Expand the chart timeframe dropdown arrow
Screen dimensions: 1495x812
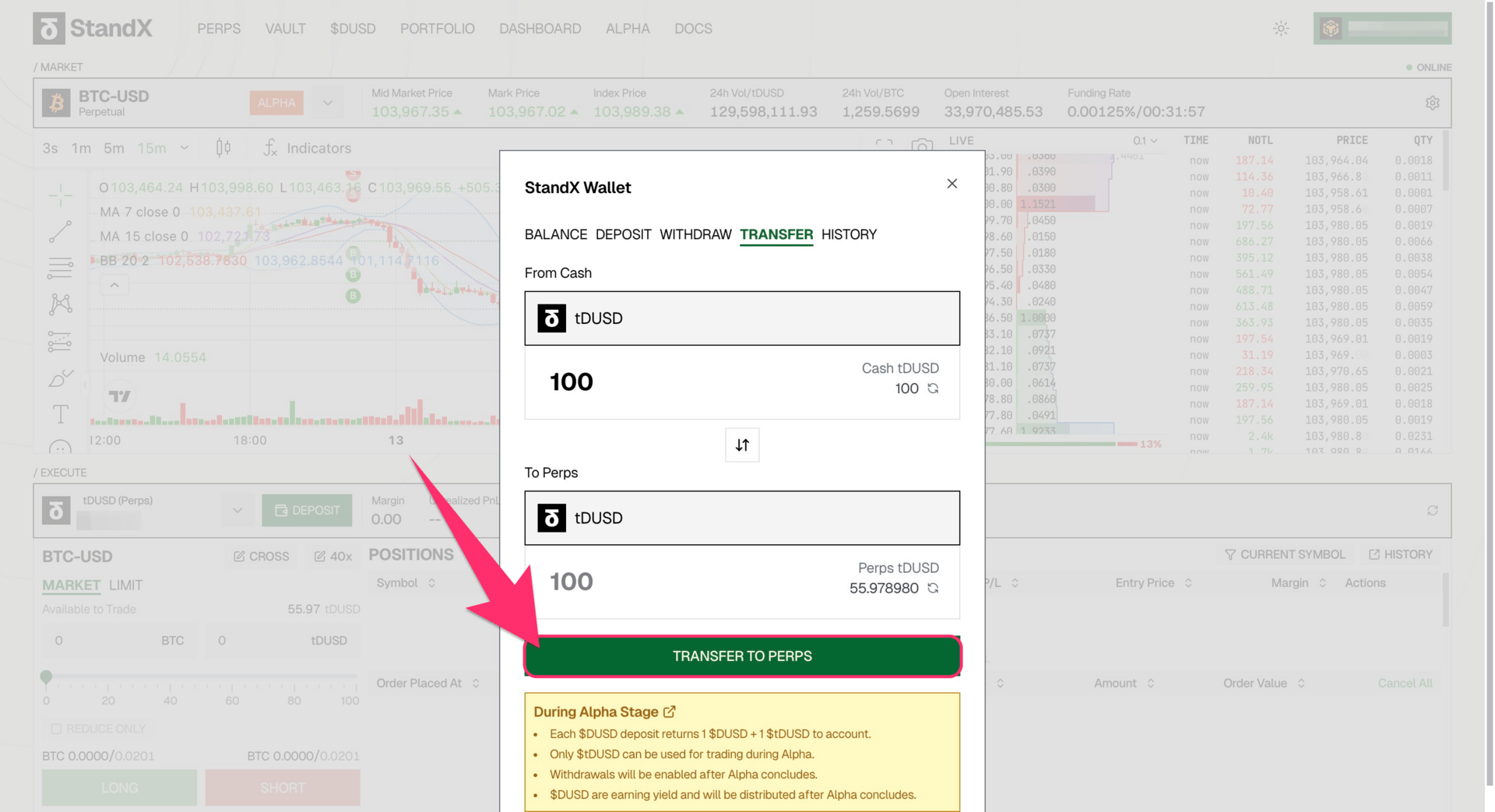[185, 148]
